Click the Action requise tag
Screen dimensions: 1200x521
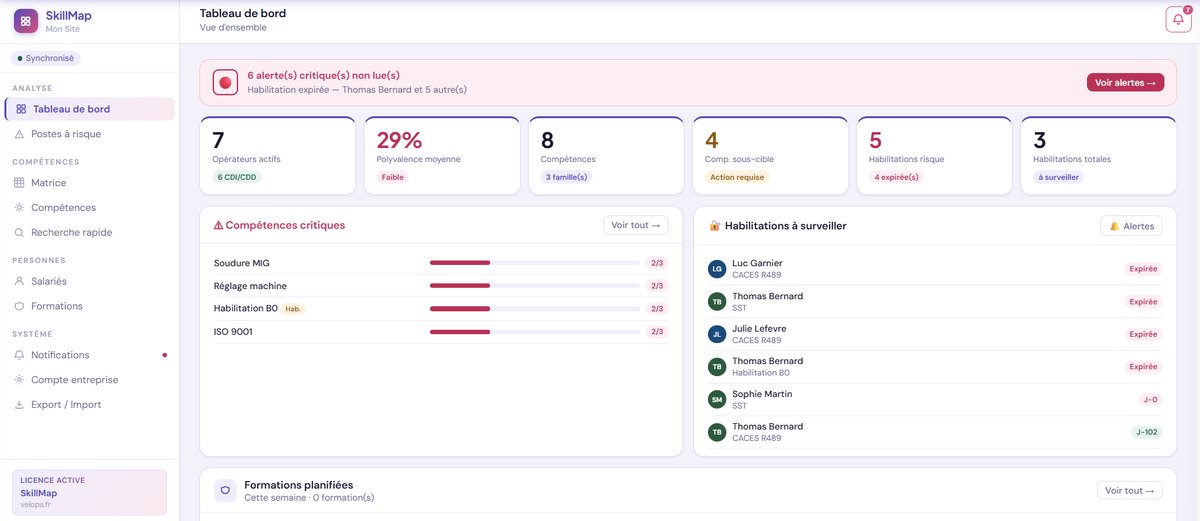pyautogui.click(x=738, y=177)
